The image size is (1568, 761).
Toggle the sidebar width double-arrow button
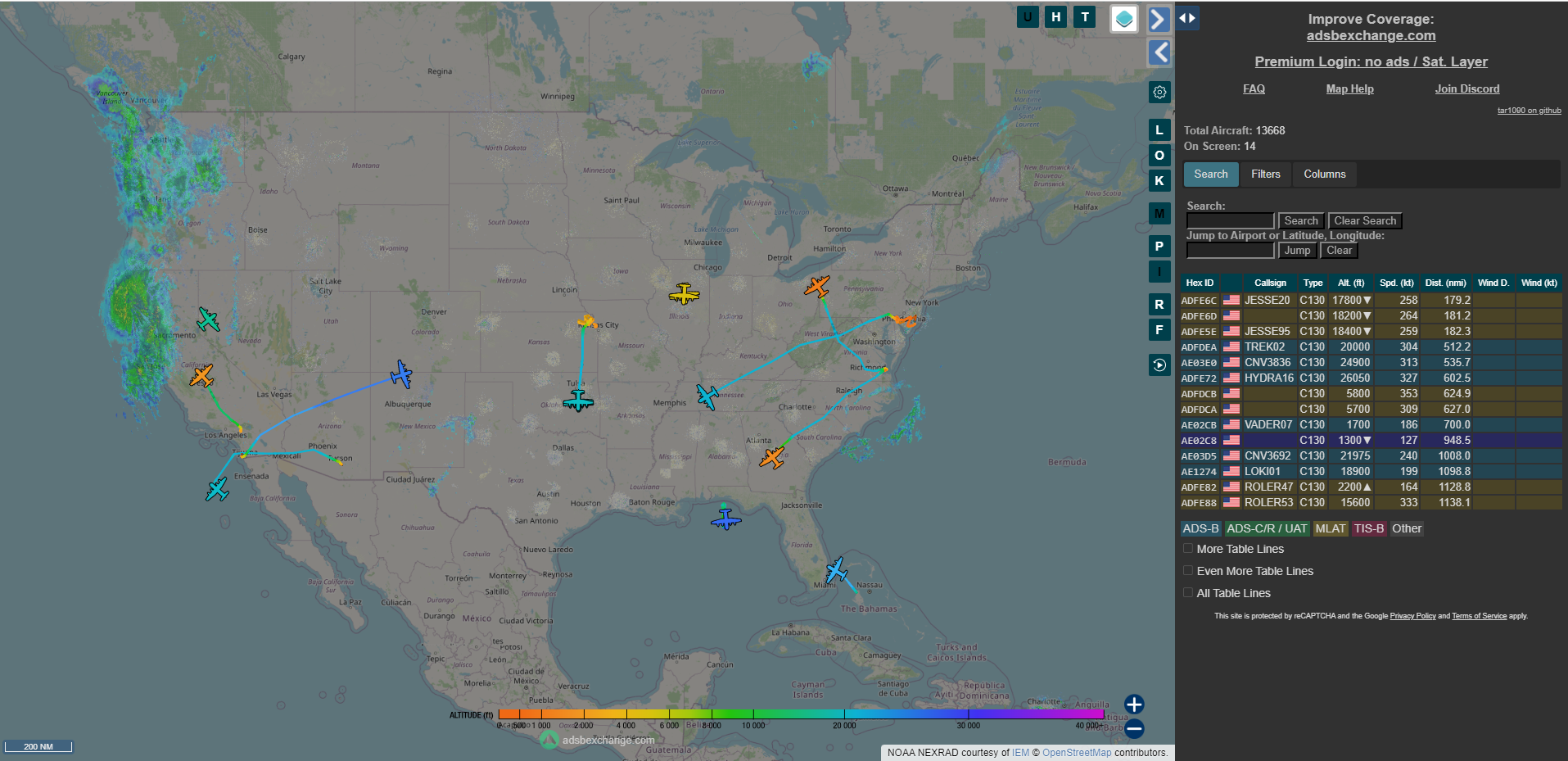coord(1187,17)
